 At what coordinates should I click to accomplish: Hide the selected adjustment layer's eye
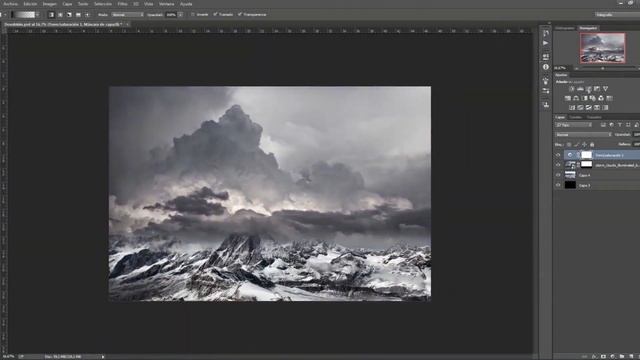point(558,155)
